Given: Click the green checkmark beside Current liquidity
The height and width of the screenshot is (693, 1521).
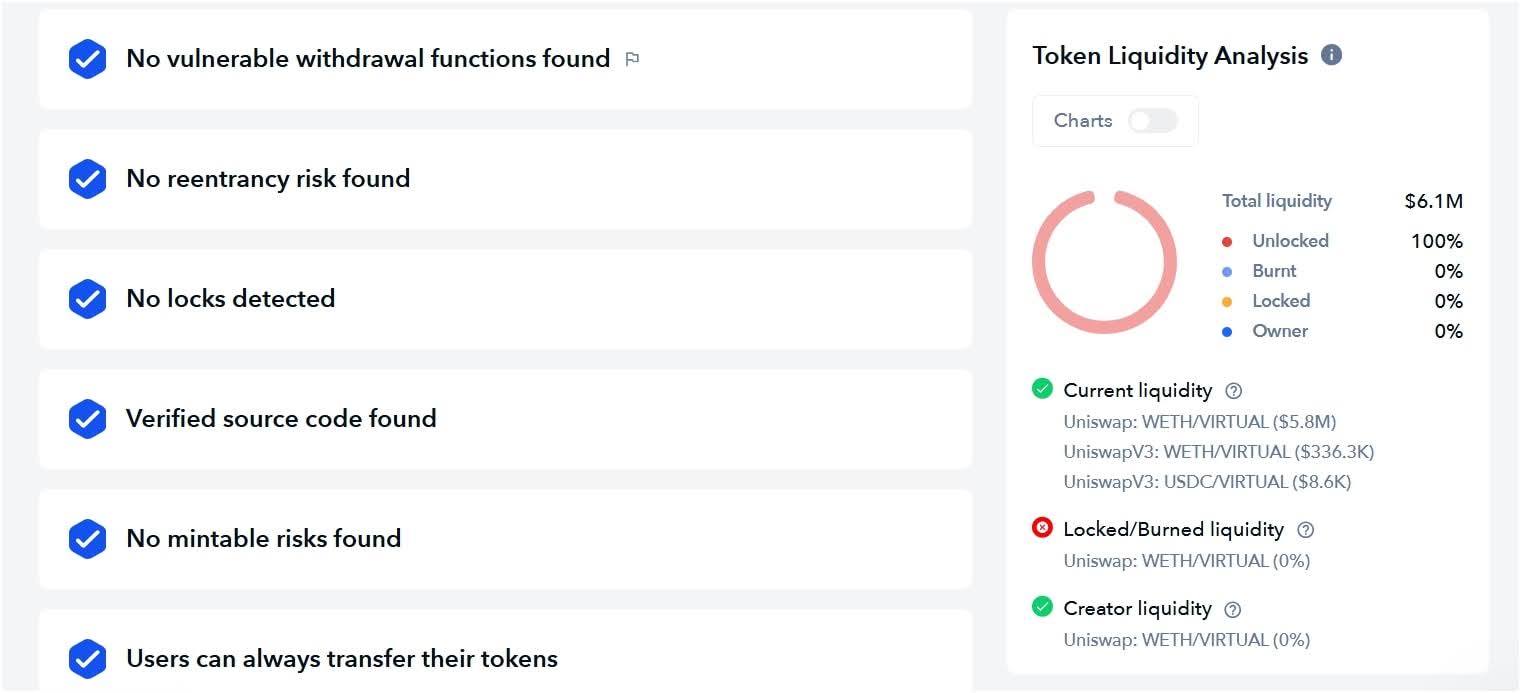Looking at the screenshot, I should 1043,389.
